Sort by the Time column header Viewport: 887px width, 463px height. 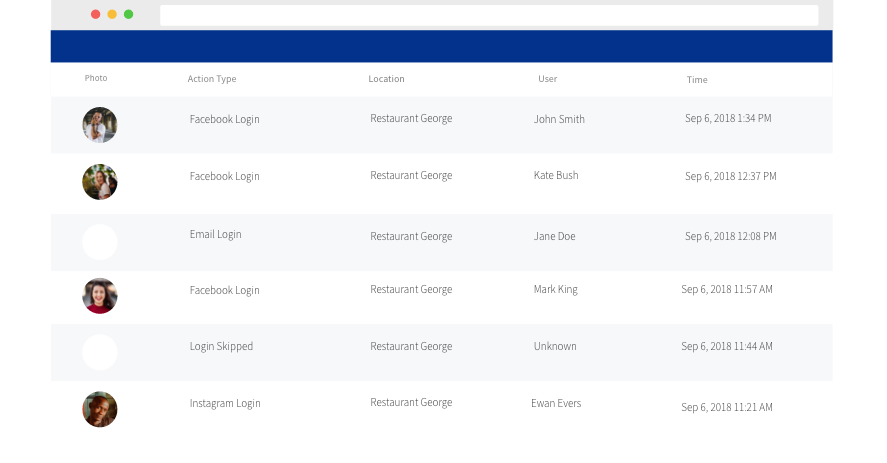(697, 80)
